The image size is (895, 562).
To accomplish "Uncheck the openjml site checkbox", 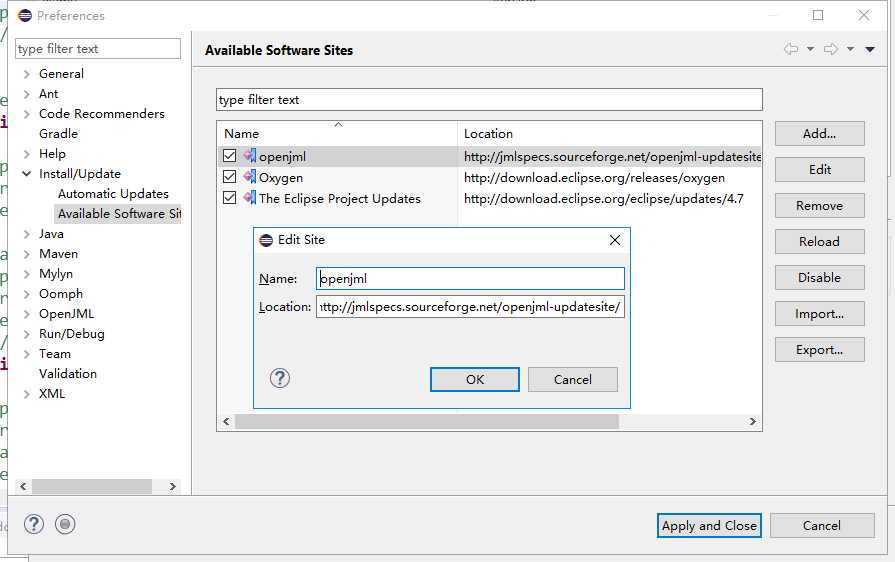I will pyautogui.click(x=229, y=156).
